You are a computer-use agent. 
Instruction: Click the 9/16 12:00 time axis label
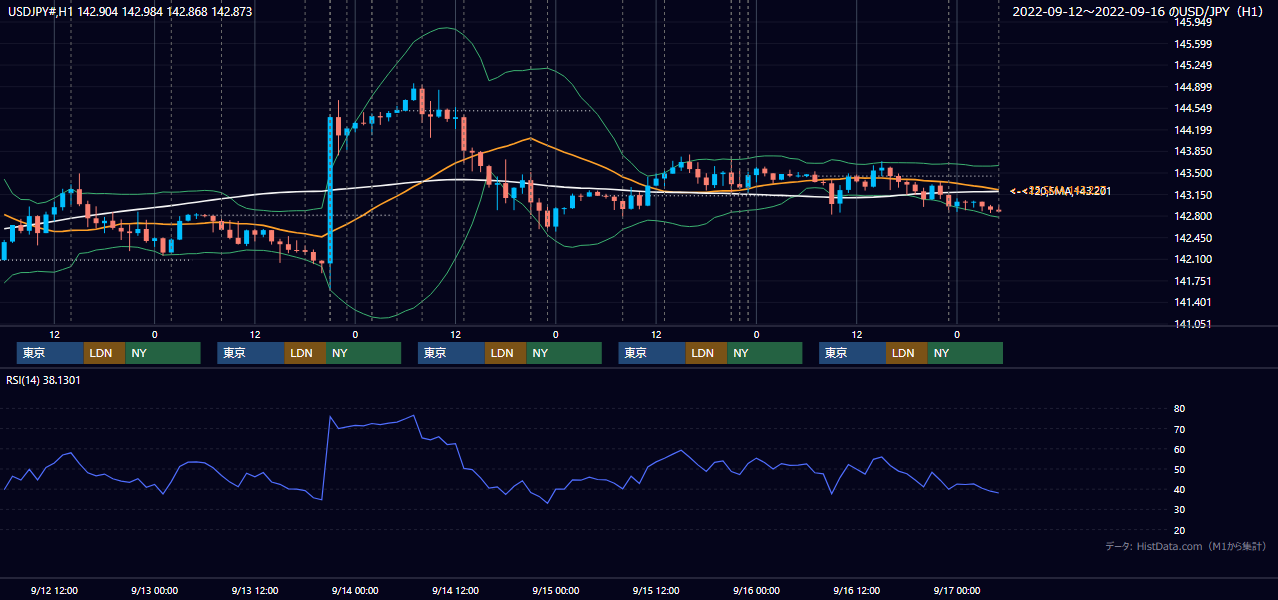coord(857,590)
